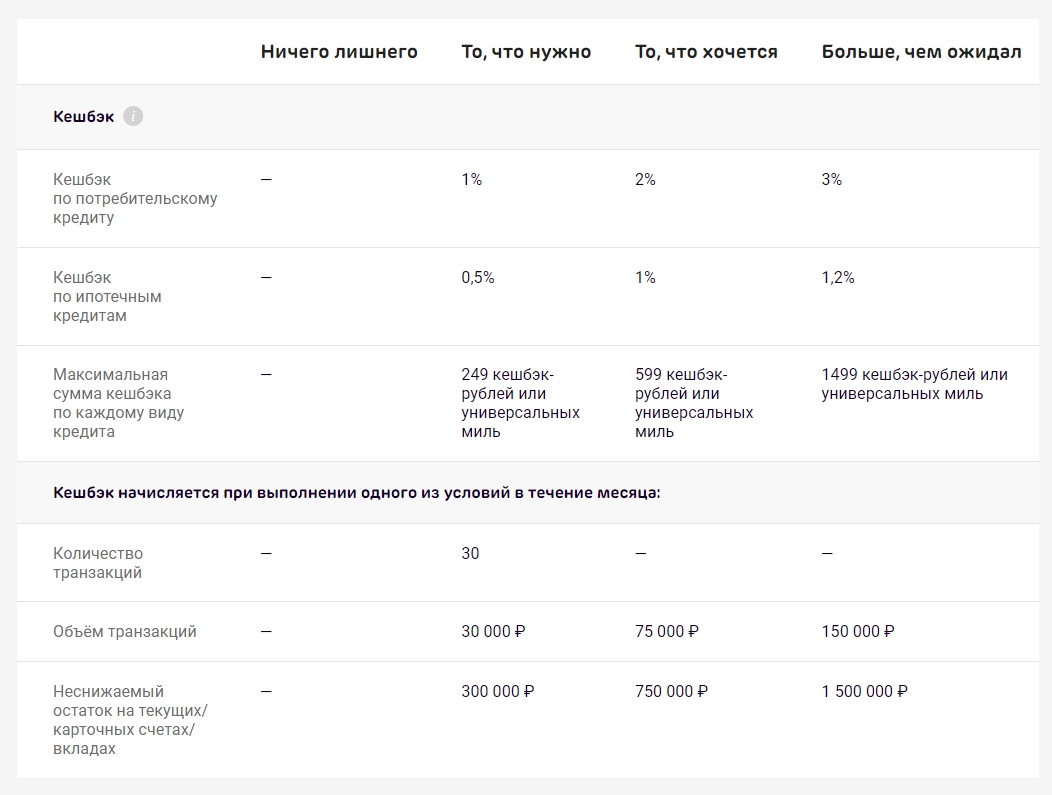Viewport: 1052px width, 795px height.
Task: Click the "То, что хочется" column header
Action: click(x=706, y=52)
